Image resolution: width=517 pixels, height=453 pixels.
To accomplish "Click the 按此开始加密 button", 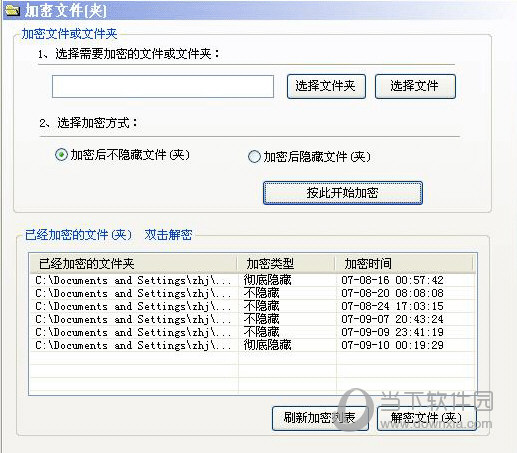I will [343, 193].
